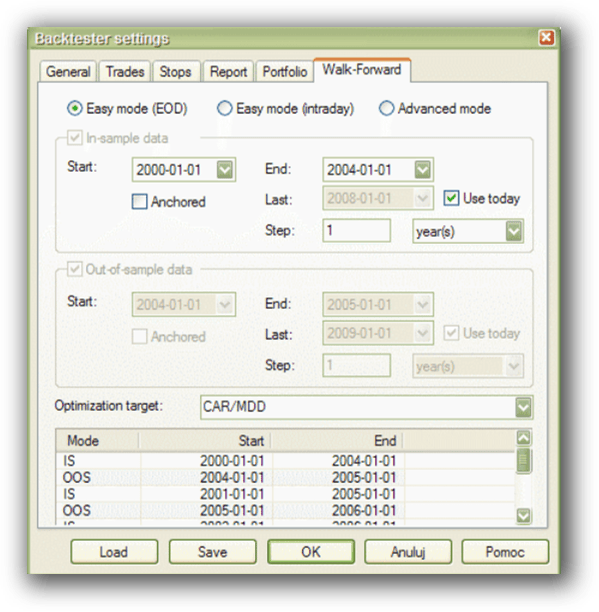The width and height of the screenshot is (599, 612).
Task: Click the Save button
Action: point(212,552)
